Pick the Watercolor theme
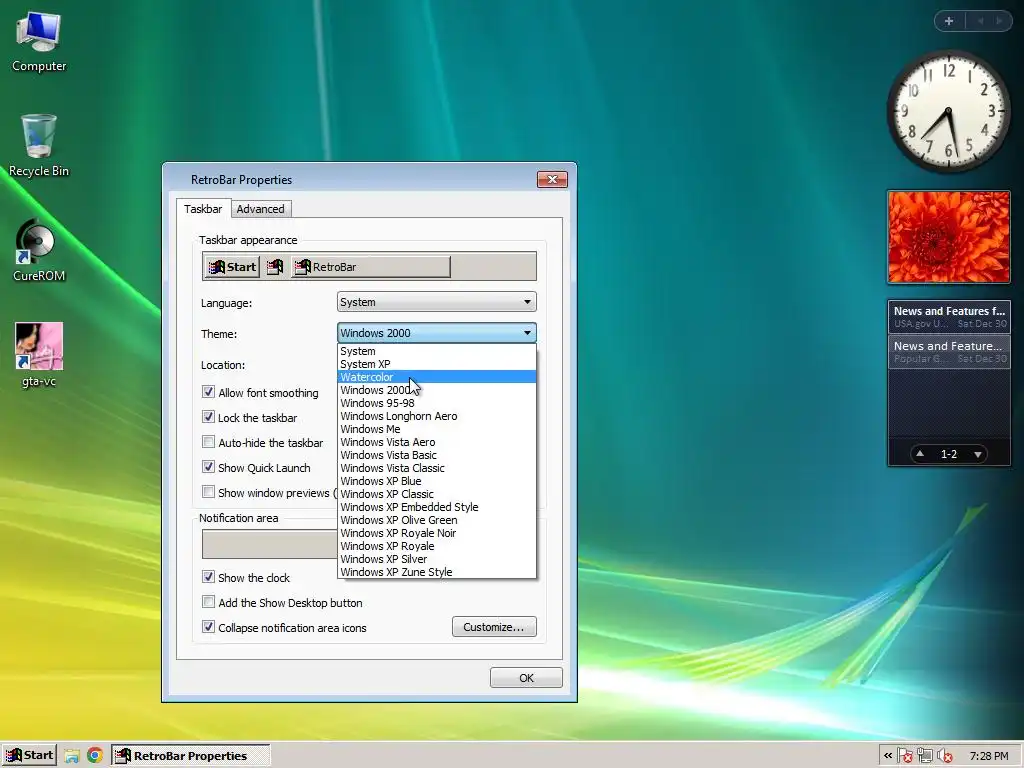The height and width of the screenshot is (768, 1024). [436, 377]
